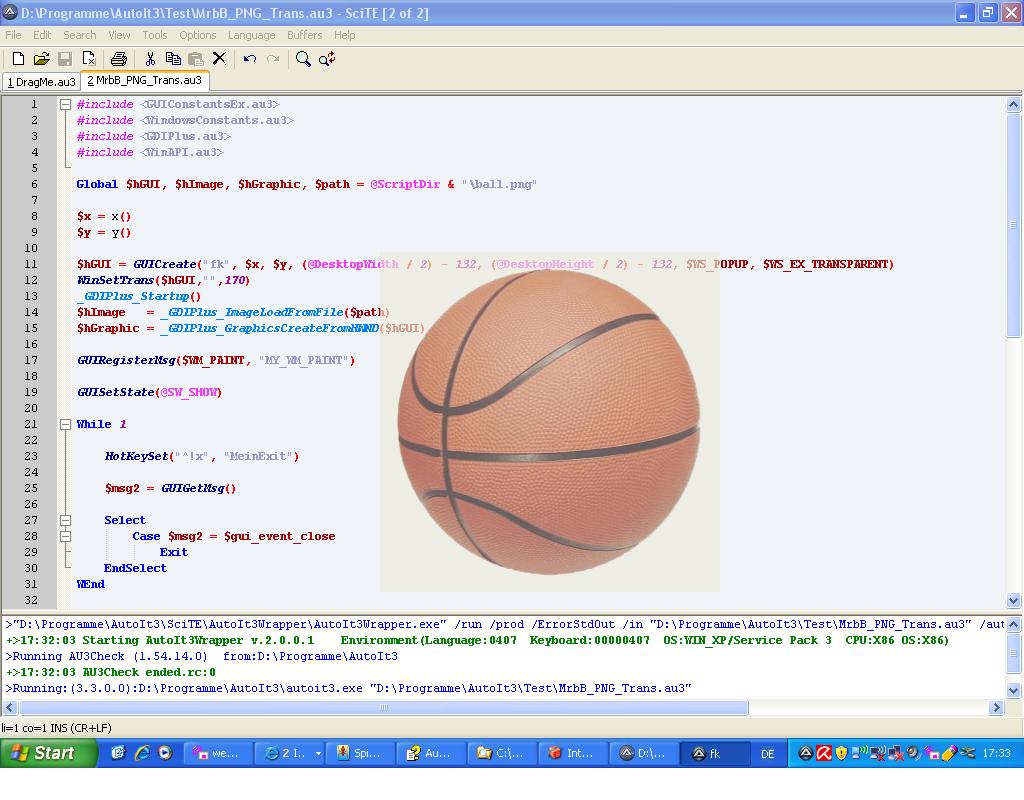The width and height of the screenshot is (1024, 800).
Task: Click the Delete X icon in toolbar
Action: [x=219, y=59]
